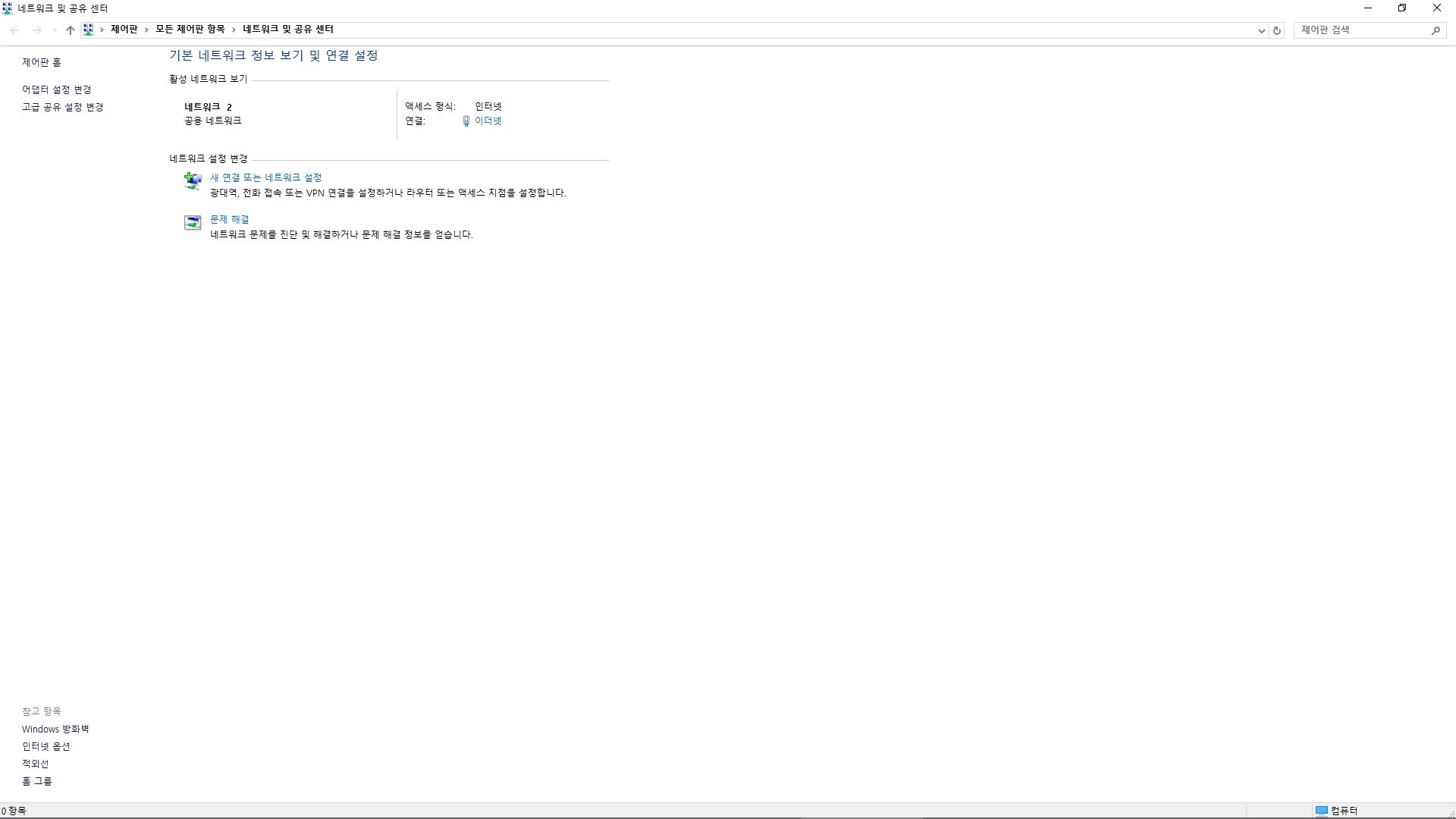Restore down the window

pos(1402,8)
